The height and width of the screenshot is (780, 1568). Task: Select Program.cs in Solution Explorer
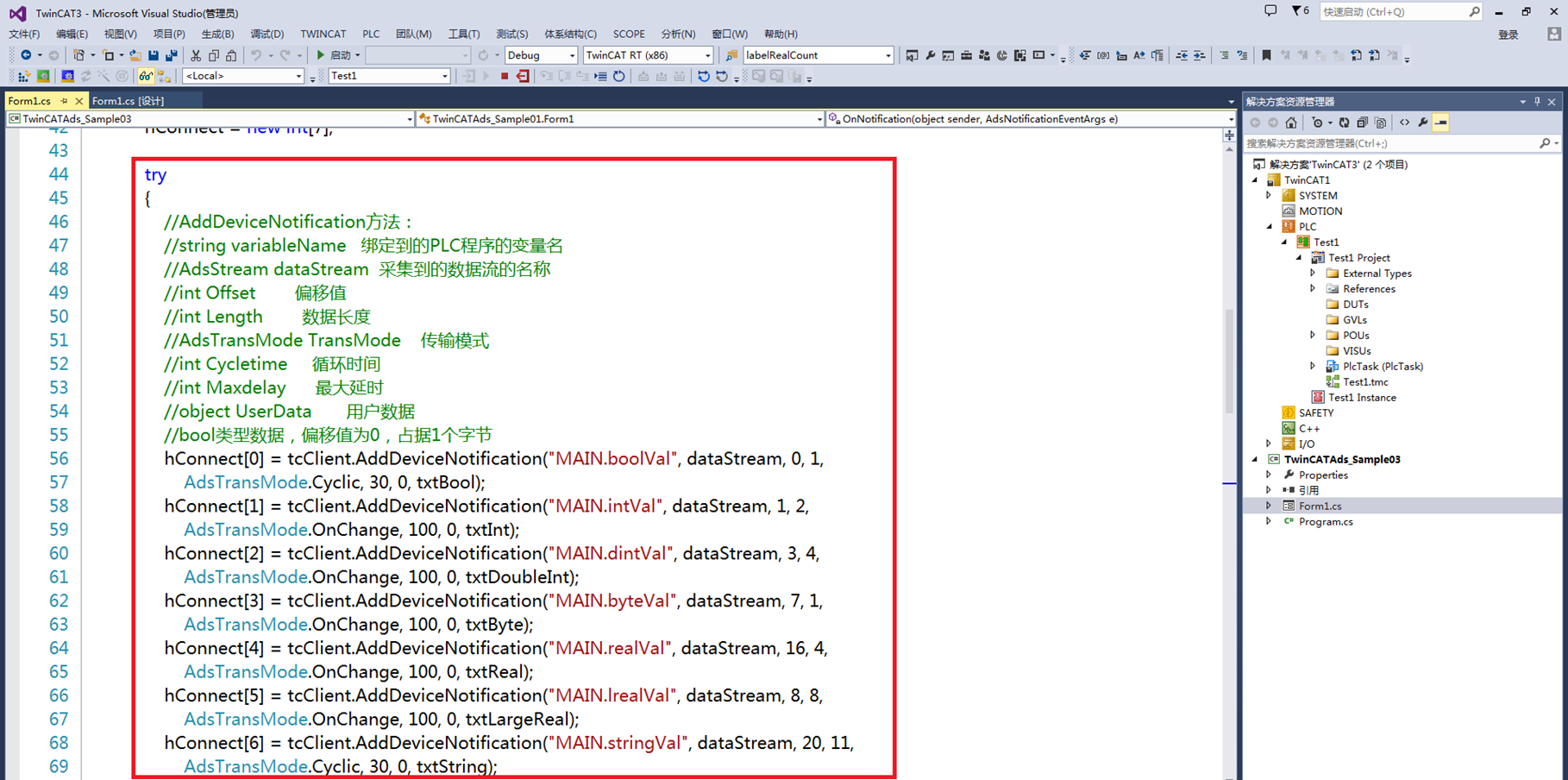click(x=1326, y=522)
